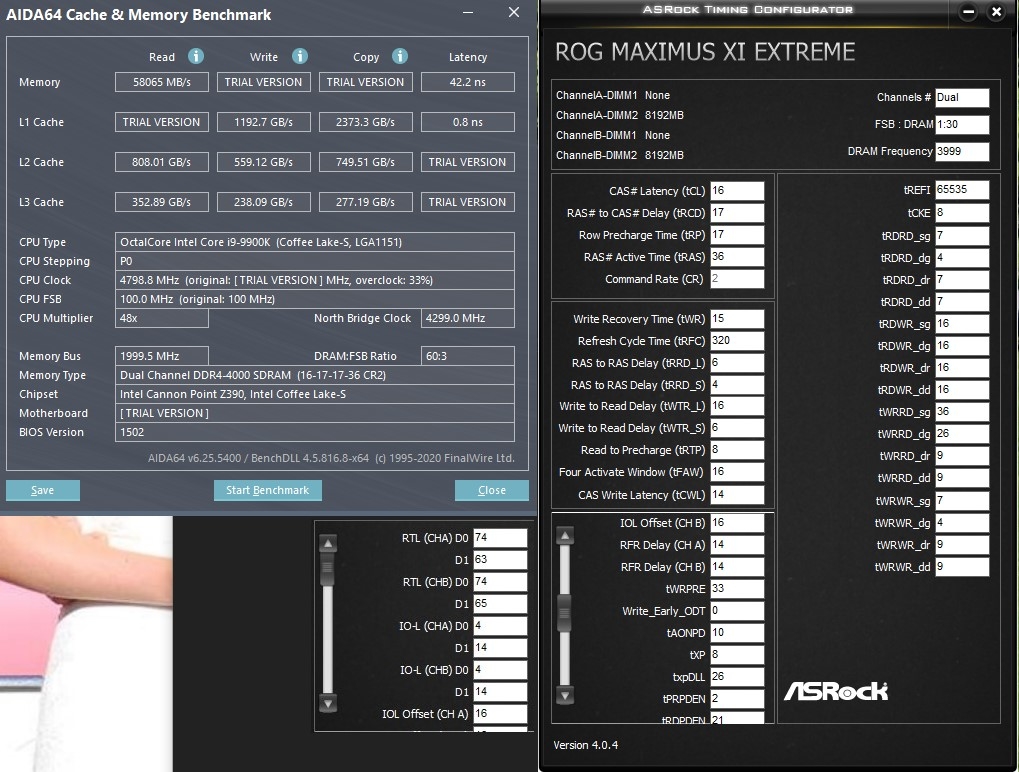Select the tWRWR_dd field
The height and width of the screenshot is (772, 1019).
pyautogui.click(x=962, y=567)
